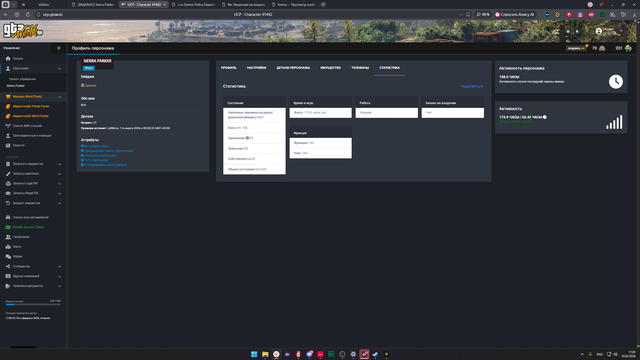Open the Детали персонажа tab
640x360 pixels.
293,68
